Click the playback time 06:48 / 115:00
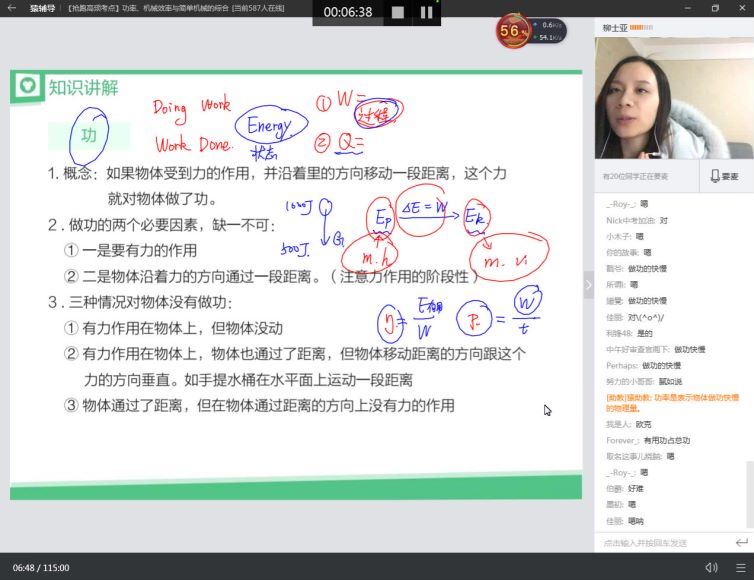754x580 pixels. (x=41, y=567)
